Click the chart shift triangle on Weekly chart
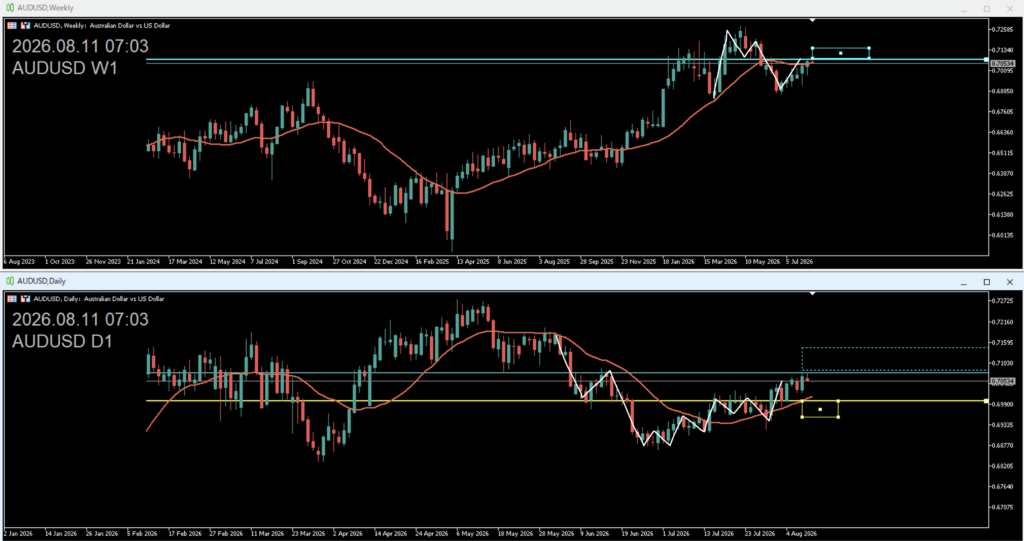This screenshot has width=1024, height=541. pos(812,20)
